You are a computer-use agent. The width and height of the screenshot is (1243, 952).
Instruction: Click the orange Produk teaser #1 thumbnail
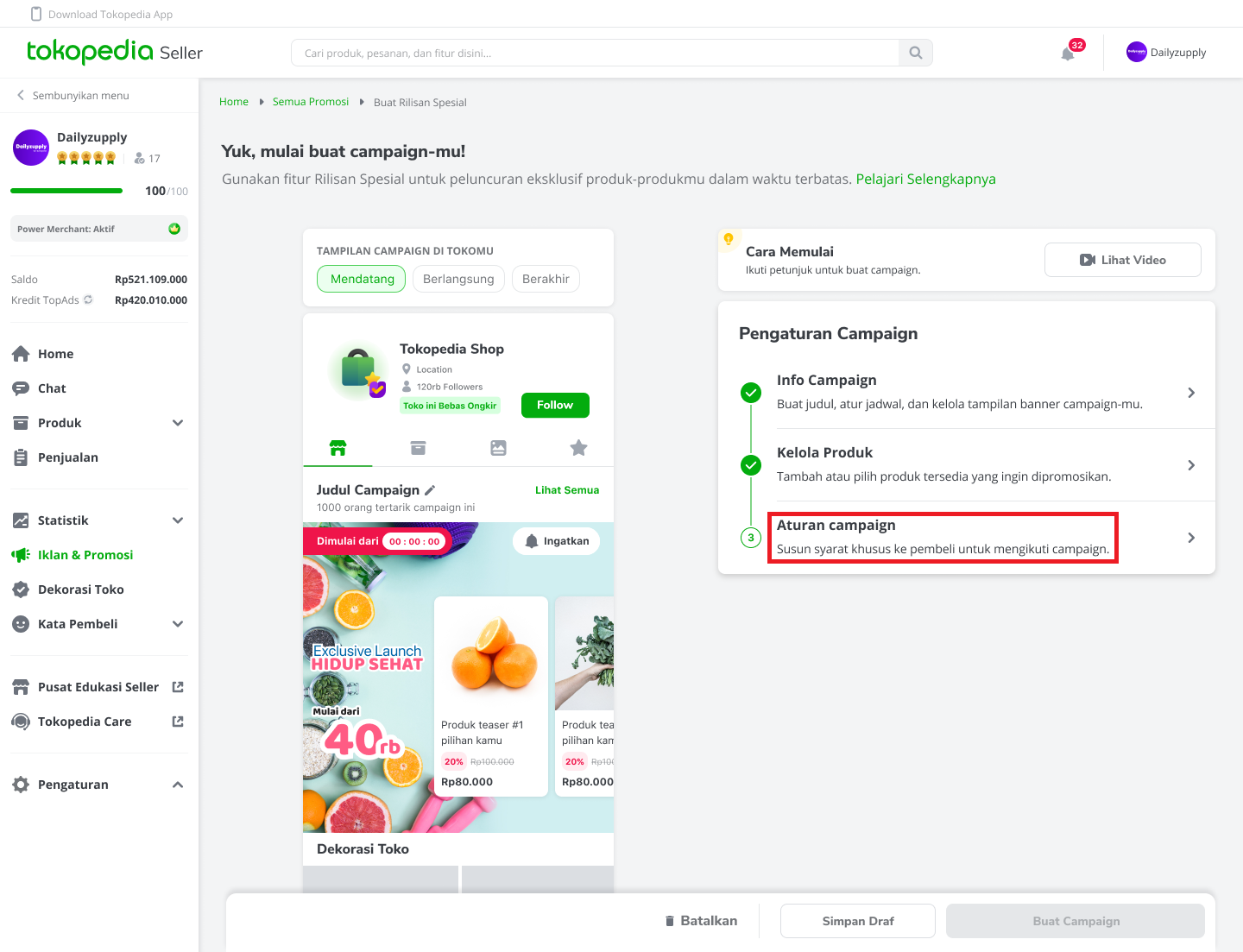tap(491, 653)
